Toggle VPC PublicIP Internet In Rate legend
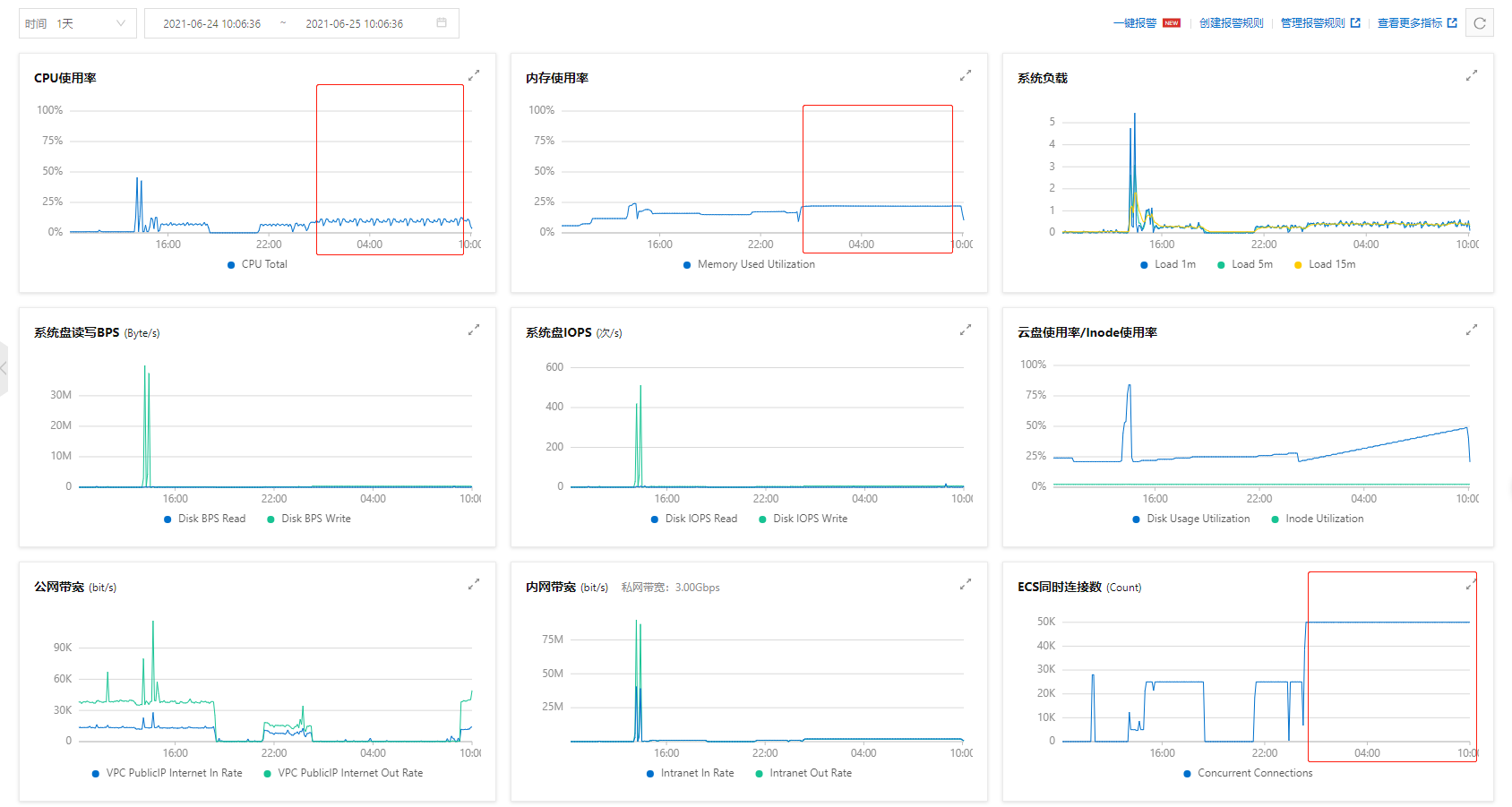 point(167,773)
